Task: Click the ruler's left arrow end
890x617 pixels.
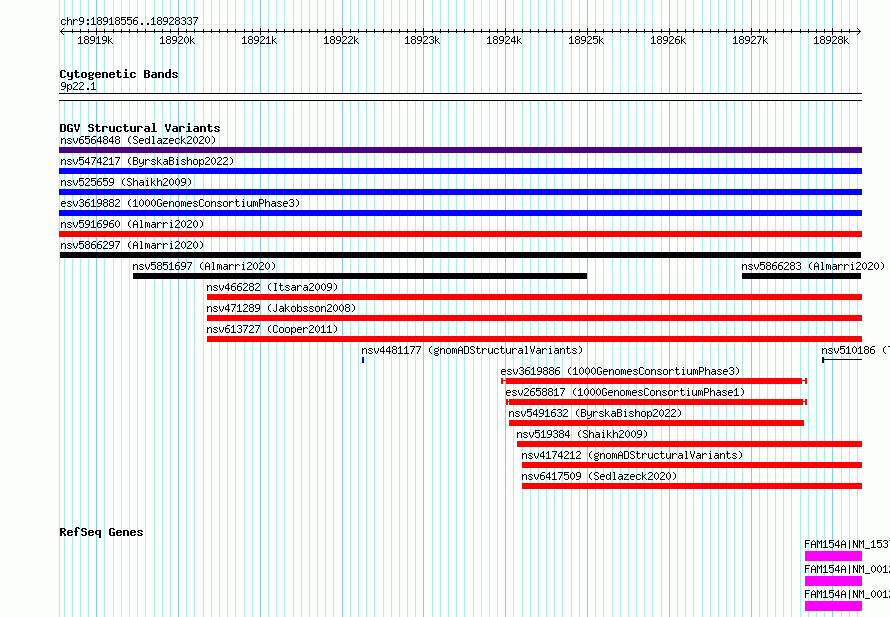Action: point(62,32)
